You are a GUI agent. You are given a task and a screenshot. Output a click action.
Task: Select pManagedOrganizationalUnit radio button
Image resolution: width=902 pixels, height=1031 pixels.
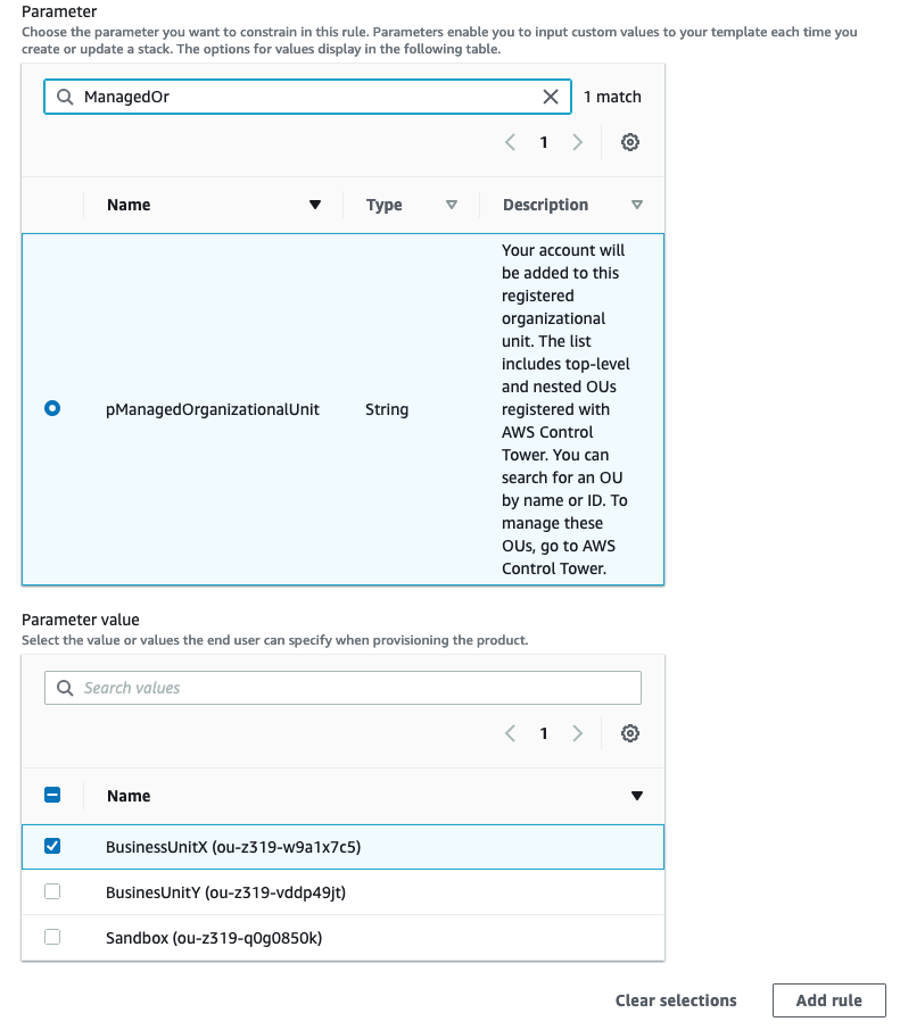pos(52,408)
